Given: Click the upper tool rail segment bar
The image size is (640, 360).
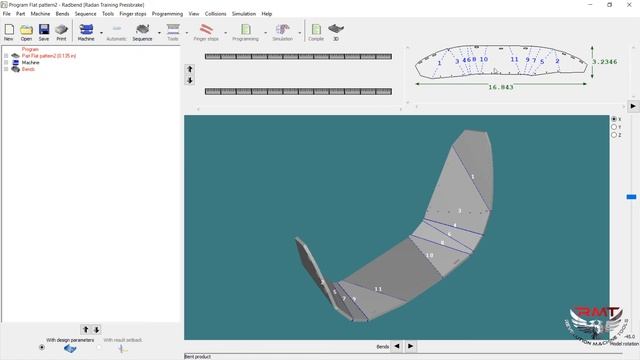Looking at the screenshot, I should (298, 56).
